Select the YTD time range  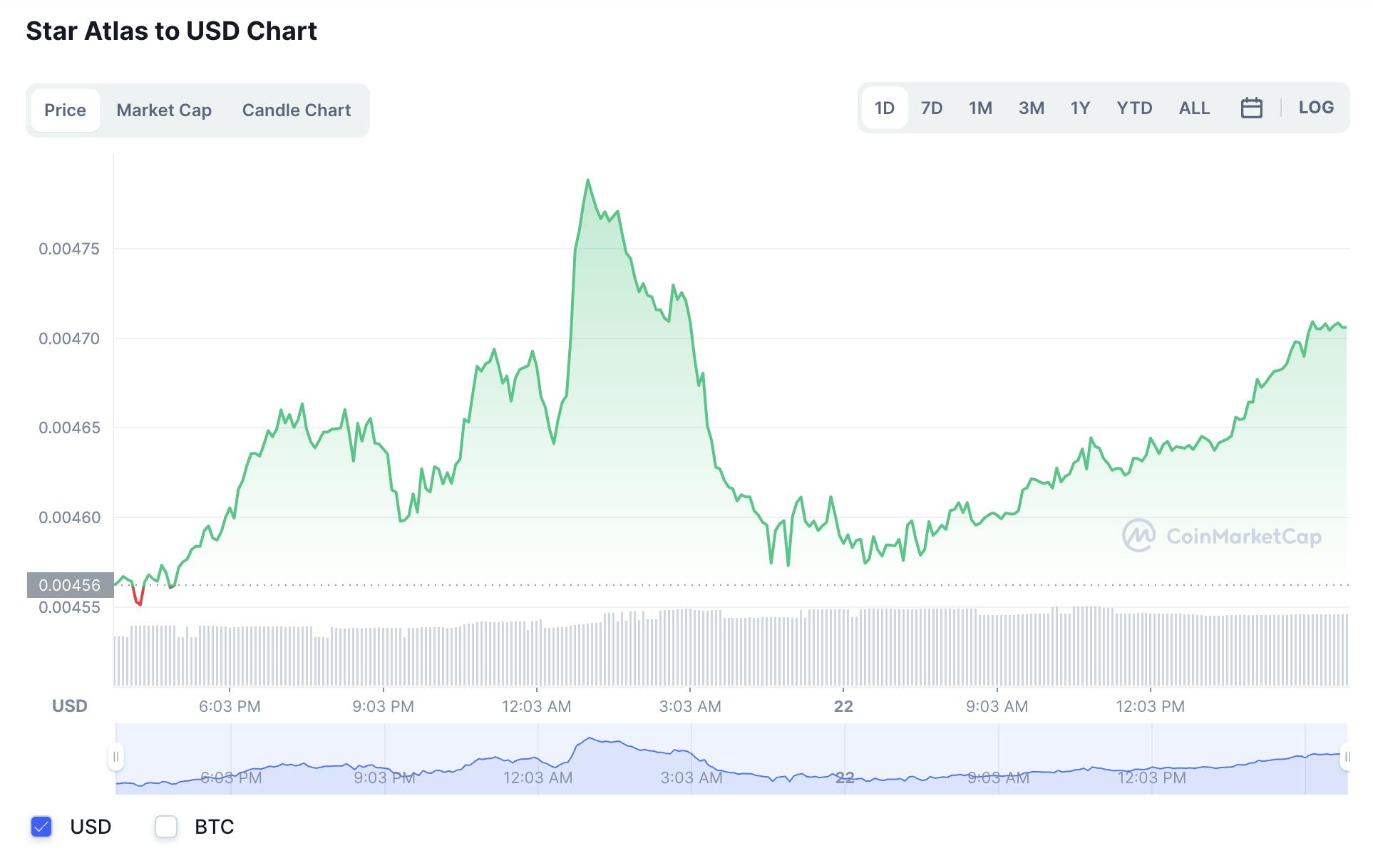point(1134,108)
